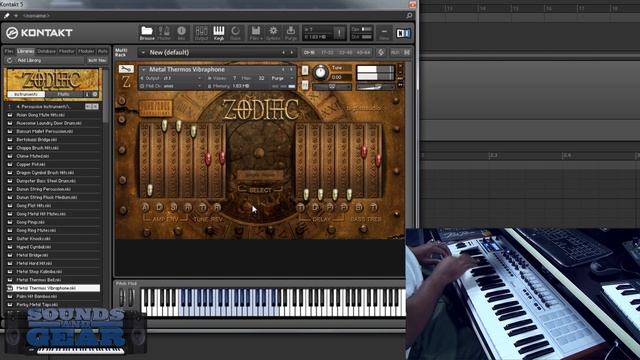This screenshot has width=640, height=360.
Task: Click the wrench edit icon of instrument
Action: [126, 69]
